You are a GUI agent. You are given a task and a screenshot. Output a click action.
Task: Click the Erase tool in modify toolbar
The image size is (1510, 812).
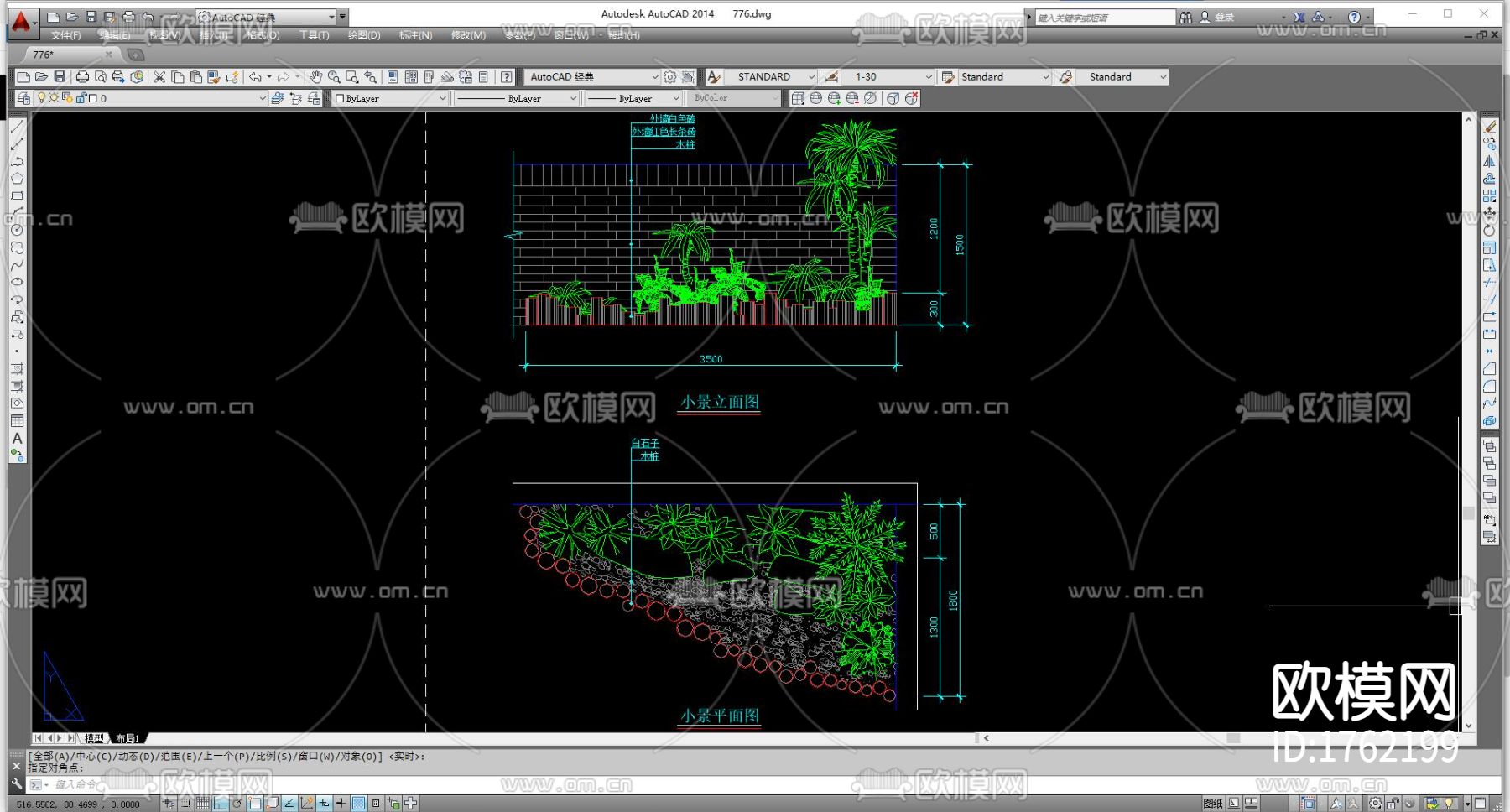click(x=1490, y=127)
